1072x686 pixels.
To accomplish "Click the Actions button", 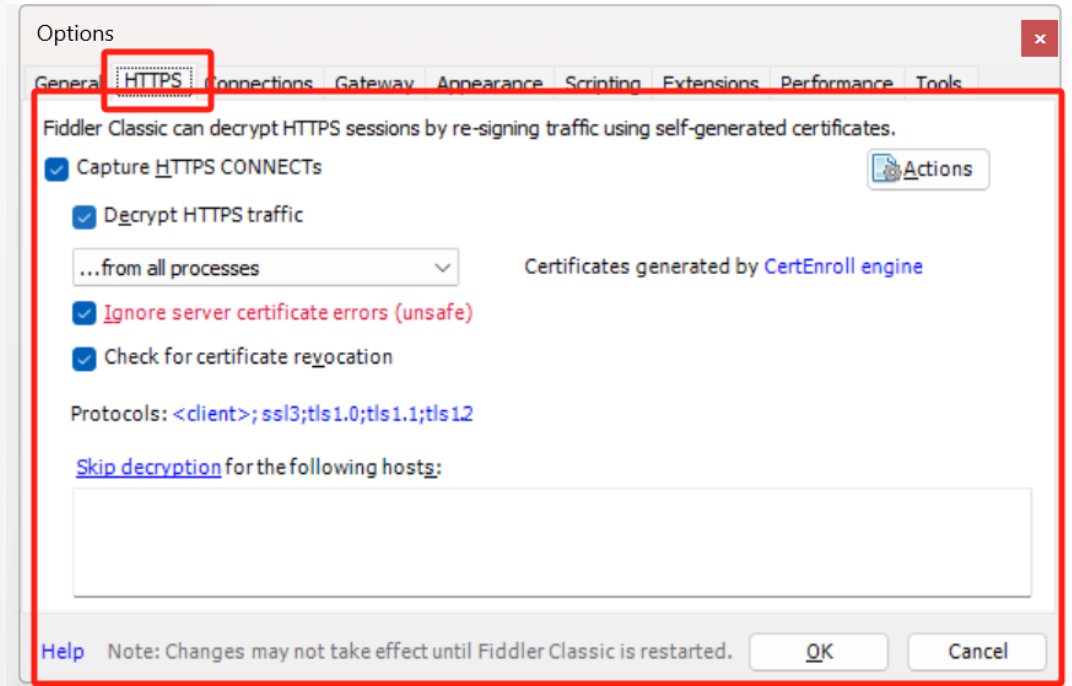I will coord(928,169).
